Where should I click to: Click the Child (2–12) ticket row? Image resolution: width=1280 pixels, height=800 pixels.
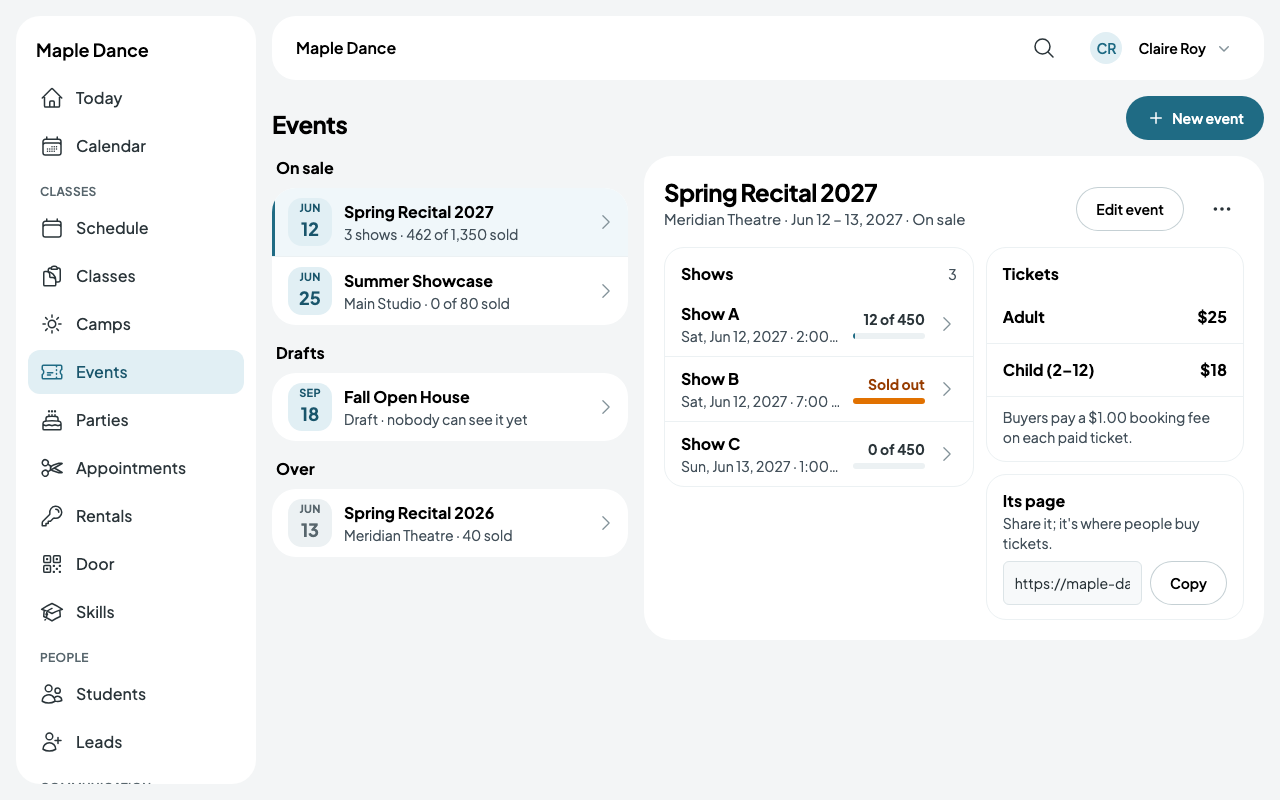[1115, 370]
